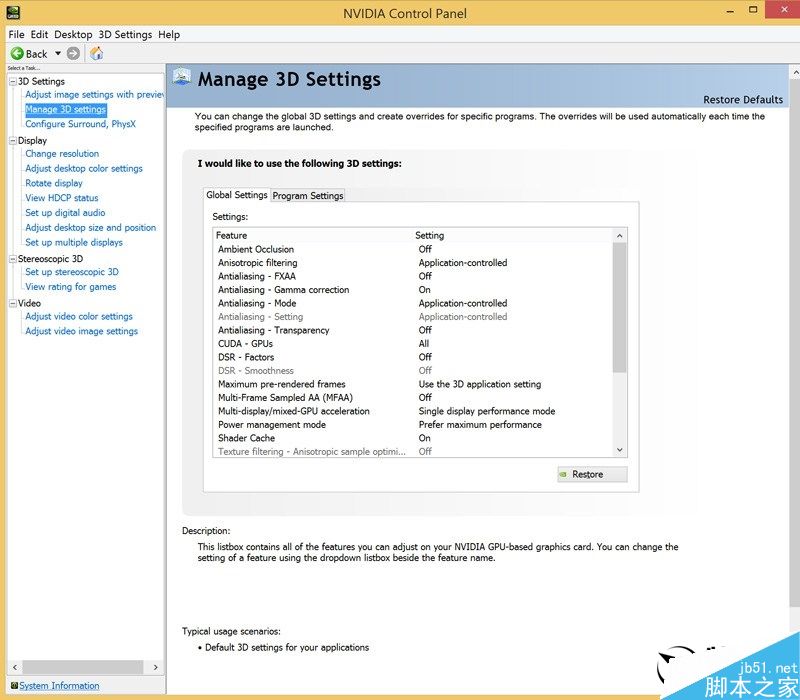Open Set up multiple displays
Viewport: 800px width, 700px height.
pyautogui.click(x=74, y=242)
